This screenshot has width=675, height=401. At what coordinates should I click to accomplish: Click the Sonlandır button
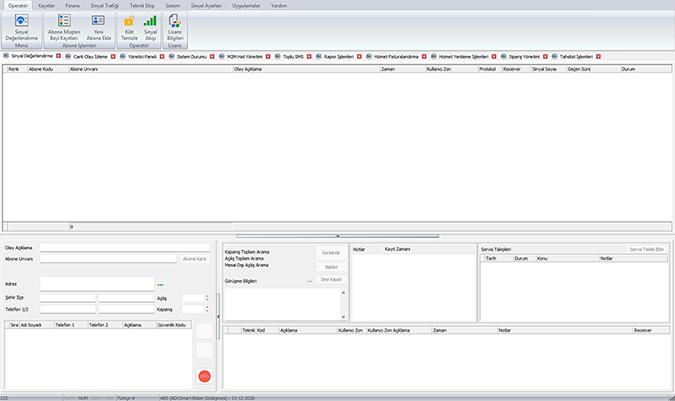pyautogui.click(x=329, y=253)
